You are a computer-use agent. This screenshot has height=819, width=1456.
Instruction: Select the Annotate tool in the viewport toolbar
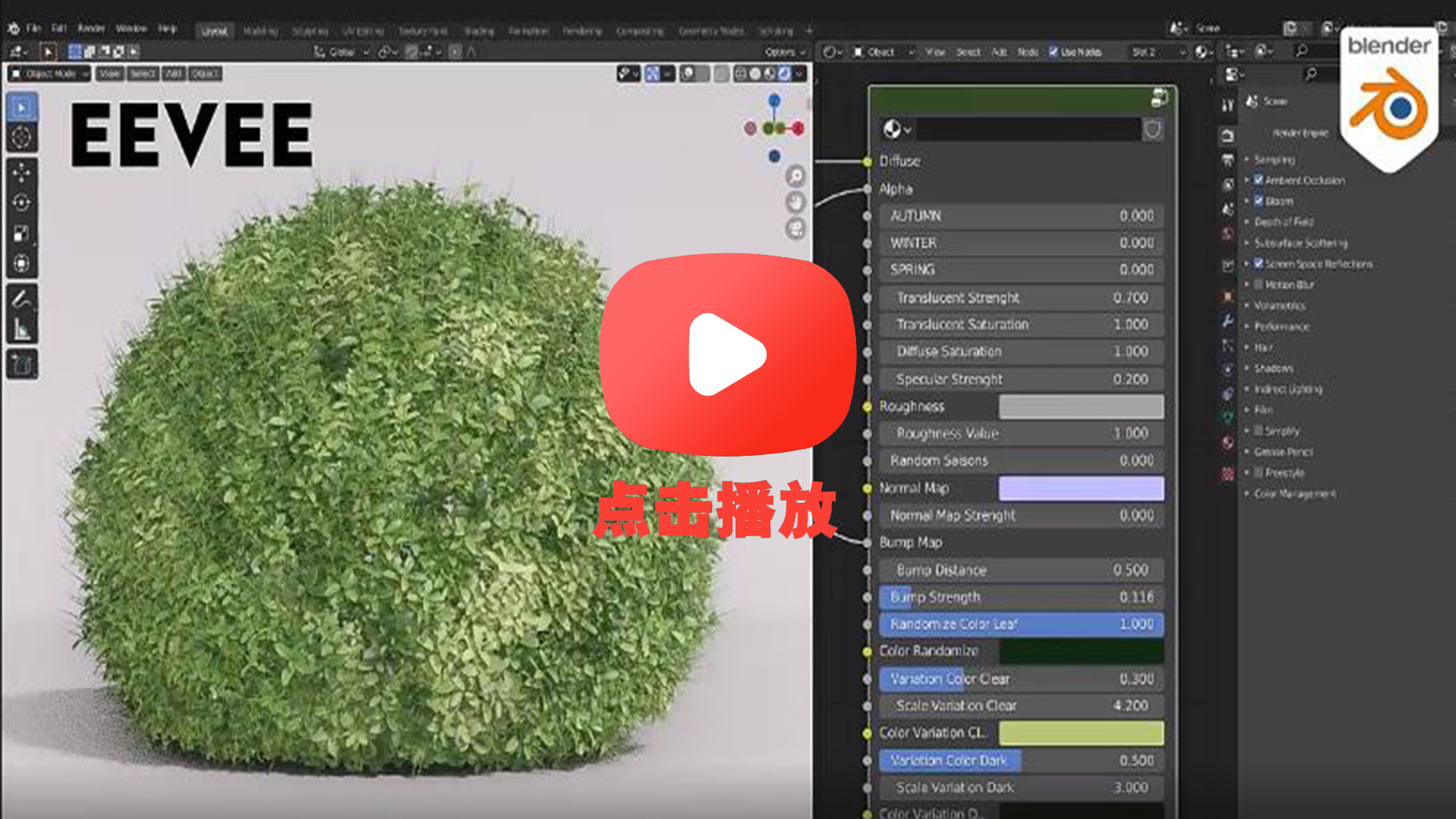click(22, 300)
